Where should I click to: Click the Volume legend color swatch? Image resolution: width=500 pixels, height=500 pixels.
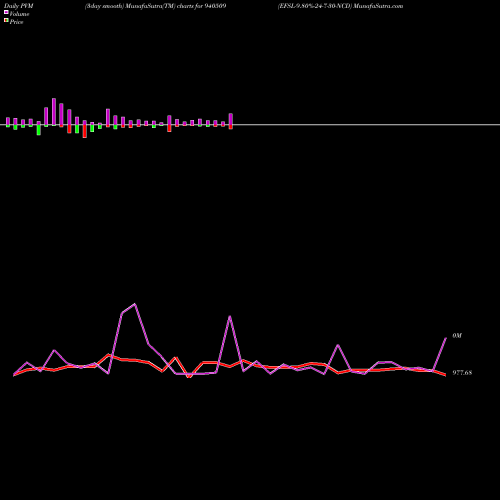pyautogui.click(x=6, y=12)
